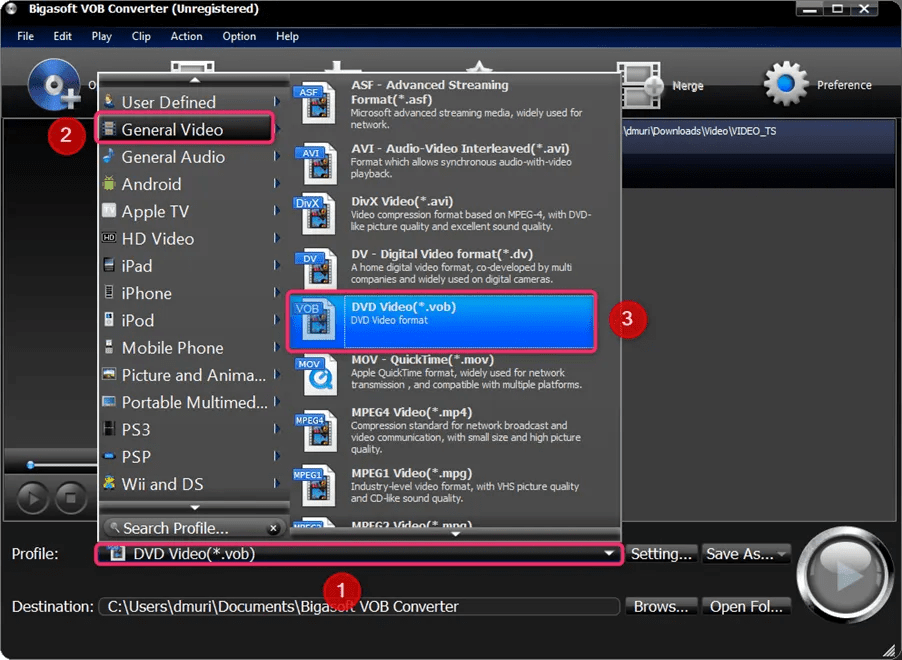The height and width of the screenshot is (660, 902).
Task: Click the AVI format icon
Action: (316, 162)
